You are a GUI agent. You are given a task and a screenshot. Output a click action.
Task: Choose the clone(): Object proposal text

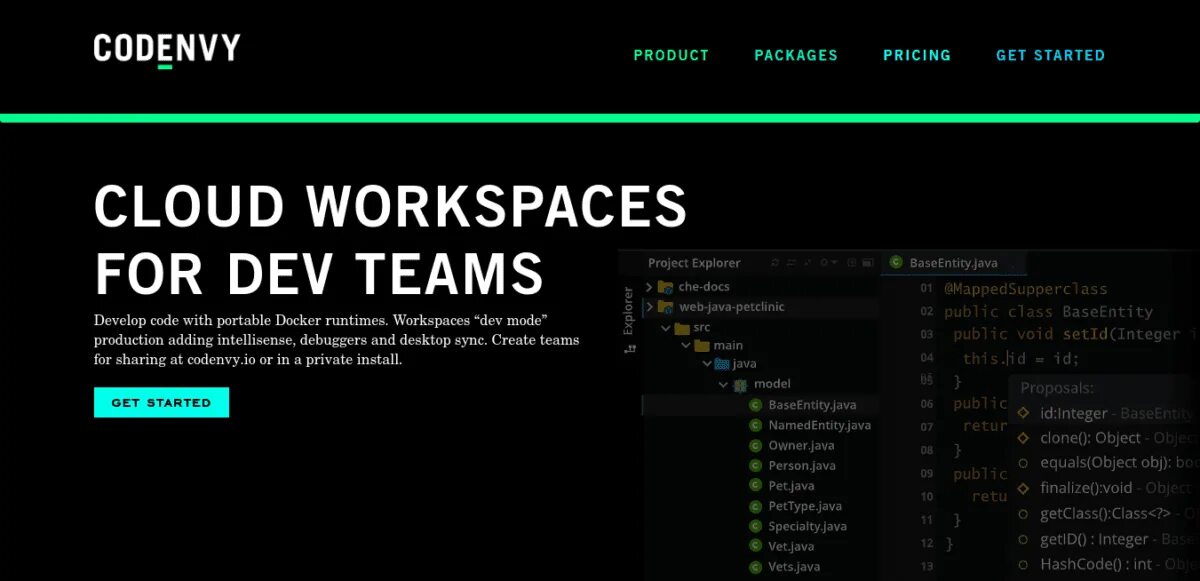pos(1090,438)
